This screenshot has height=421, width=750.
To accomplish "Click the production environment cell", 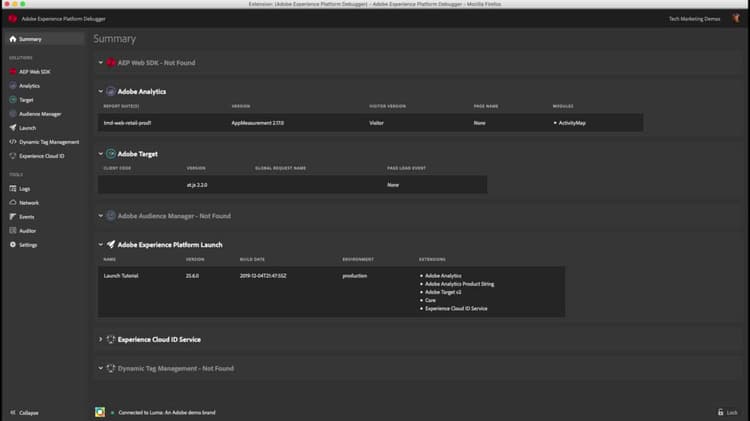I will click(x=354, y=276).
